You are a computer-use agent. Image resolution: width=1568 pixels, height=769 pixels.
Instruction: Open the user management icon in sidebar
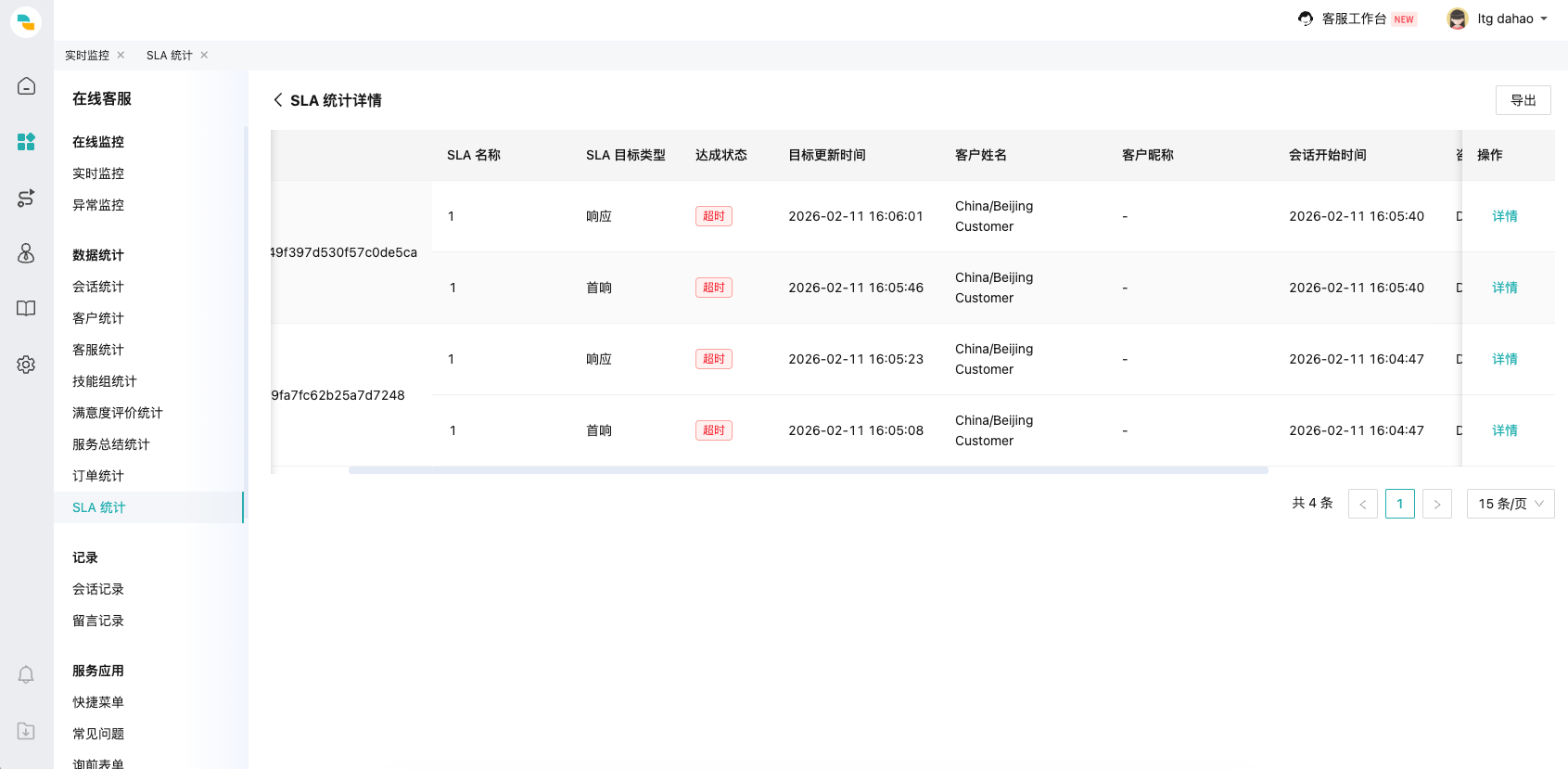point(26,253)
